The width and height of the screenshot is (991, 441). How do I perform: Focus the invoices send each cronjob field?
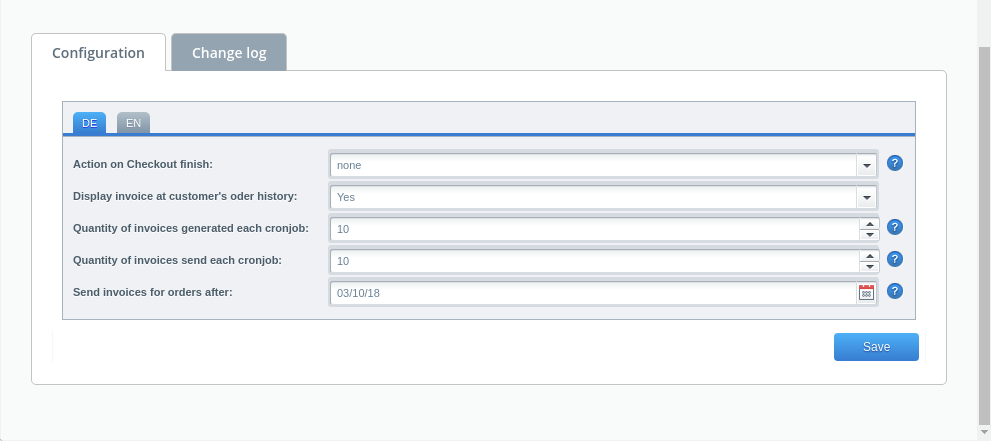(592, 261)
